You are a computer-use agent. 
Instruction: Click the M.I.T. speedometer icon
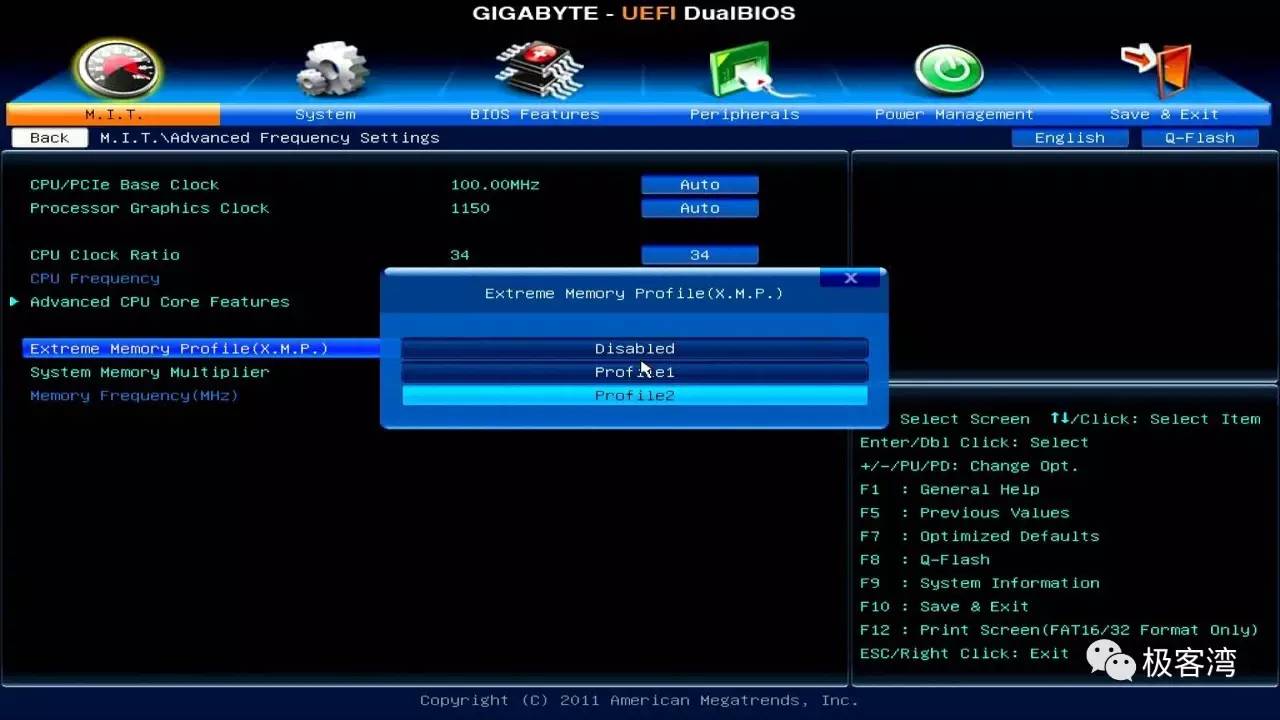point(118,68)
